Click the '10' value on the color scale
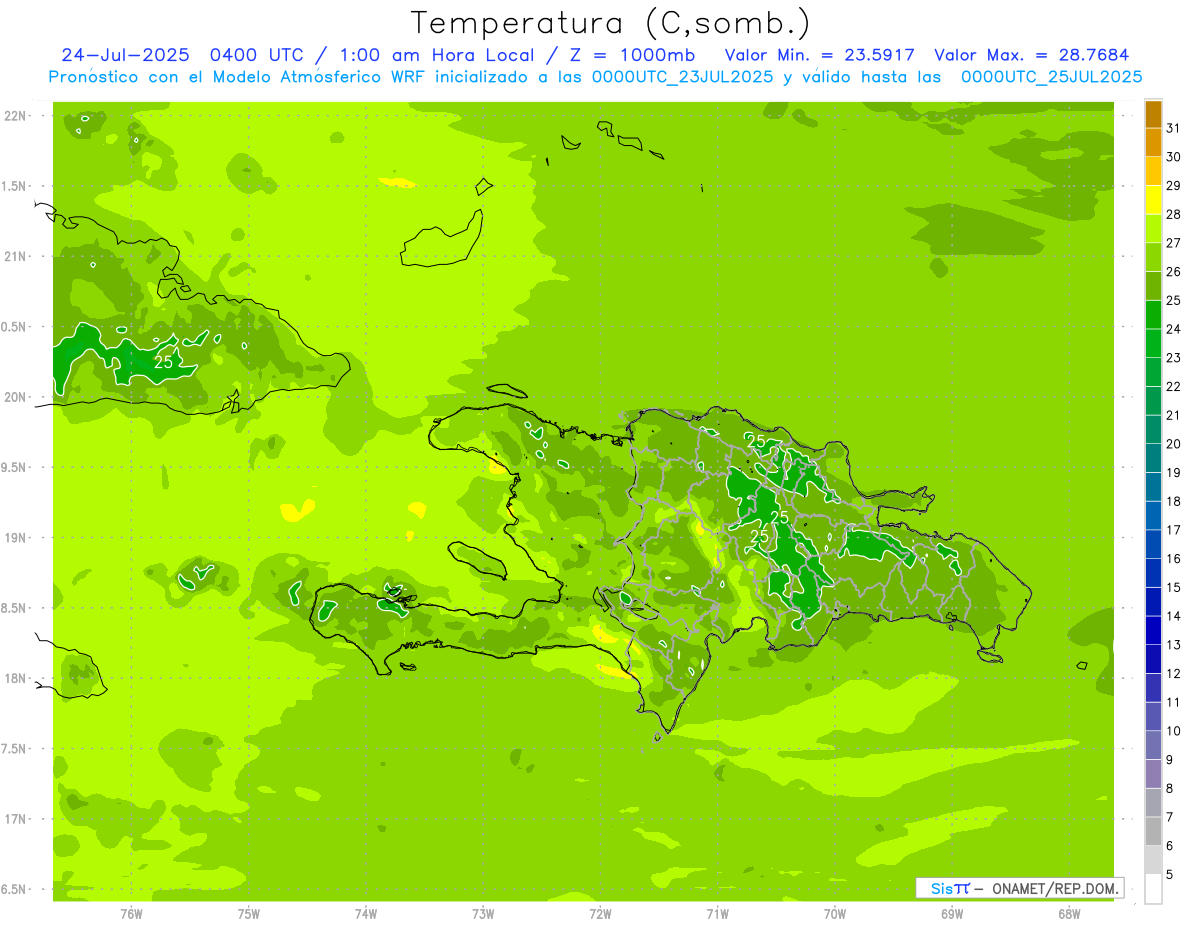 click(1174, 731)
